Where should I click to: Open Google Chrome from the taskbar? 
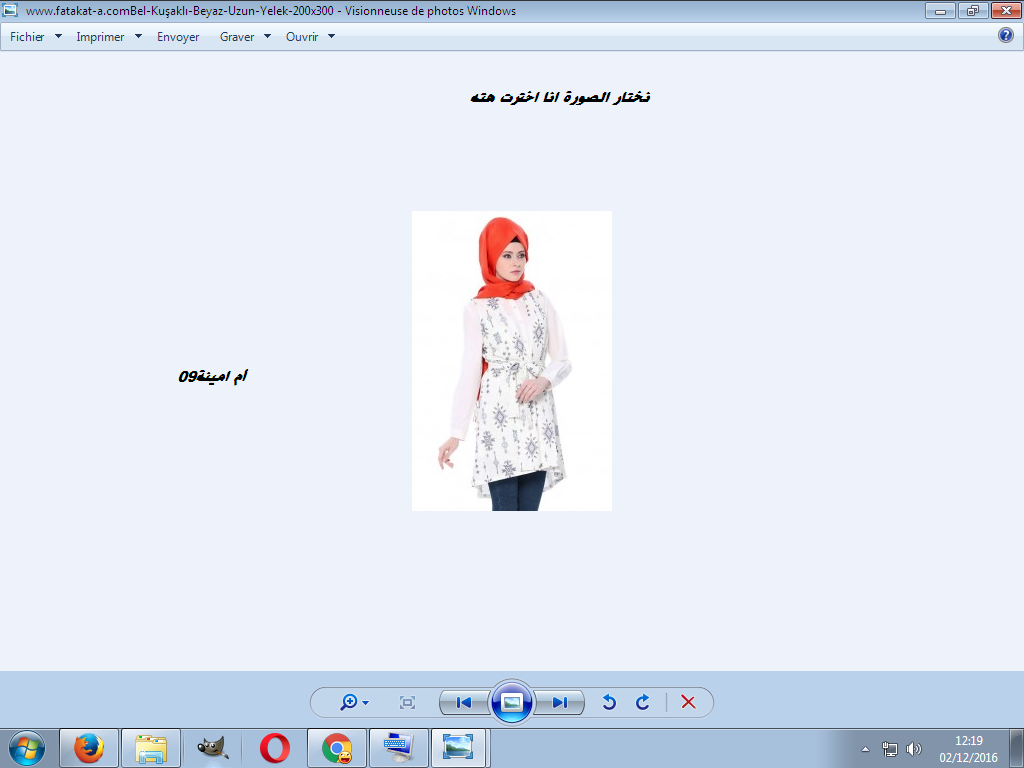(x=337, y=748)
